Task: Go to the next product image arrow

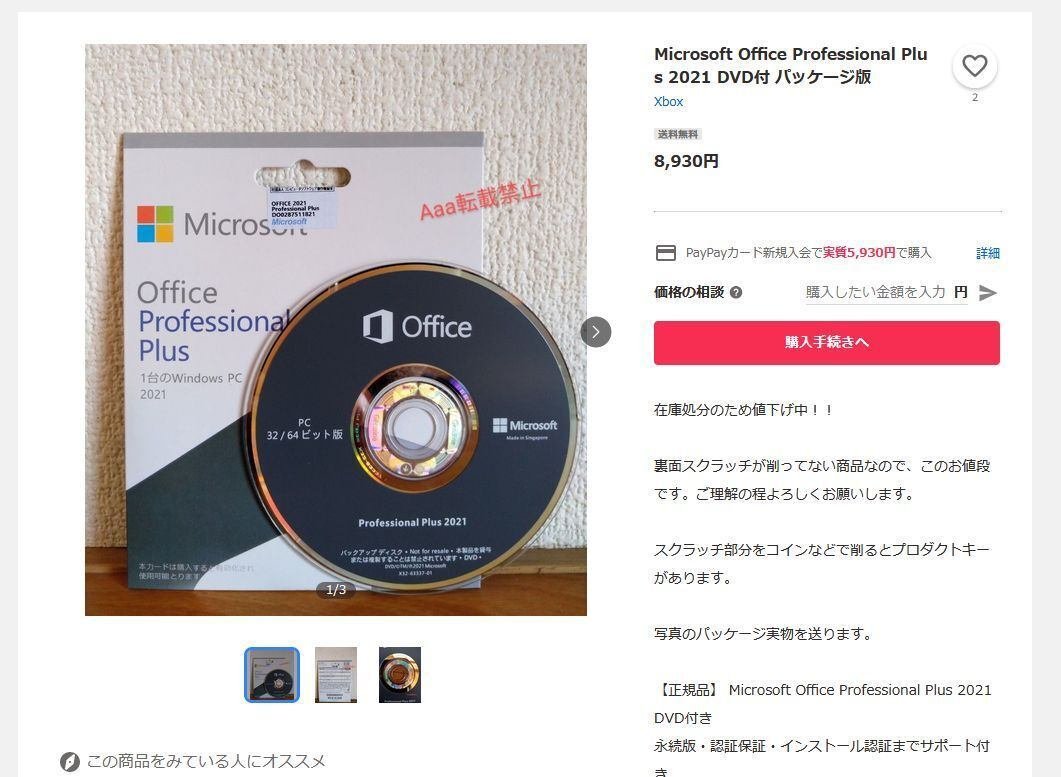Action: click(x=595, y=332)
